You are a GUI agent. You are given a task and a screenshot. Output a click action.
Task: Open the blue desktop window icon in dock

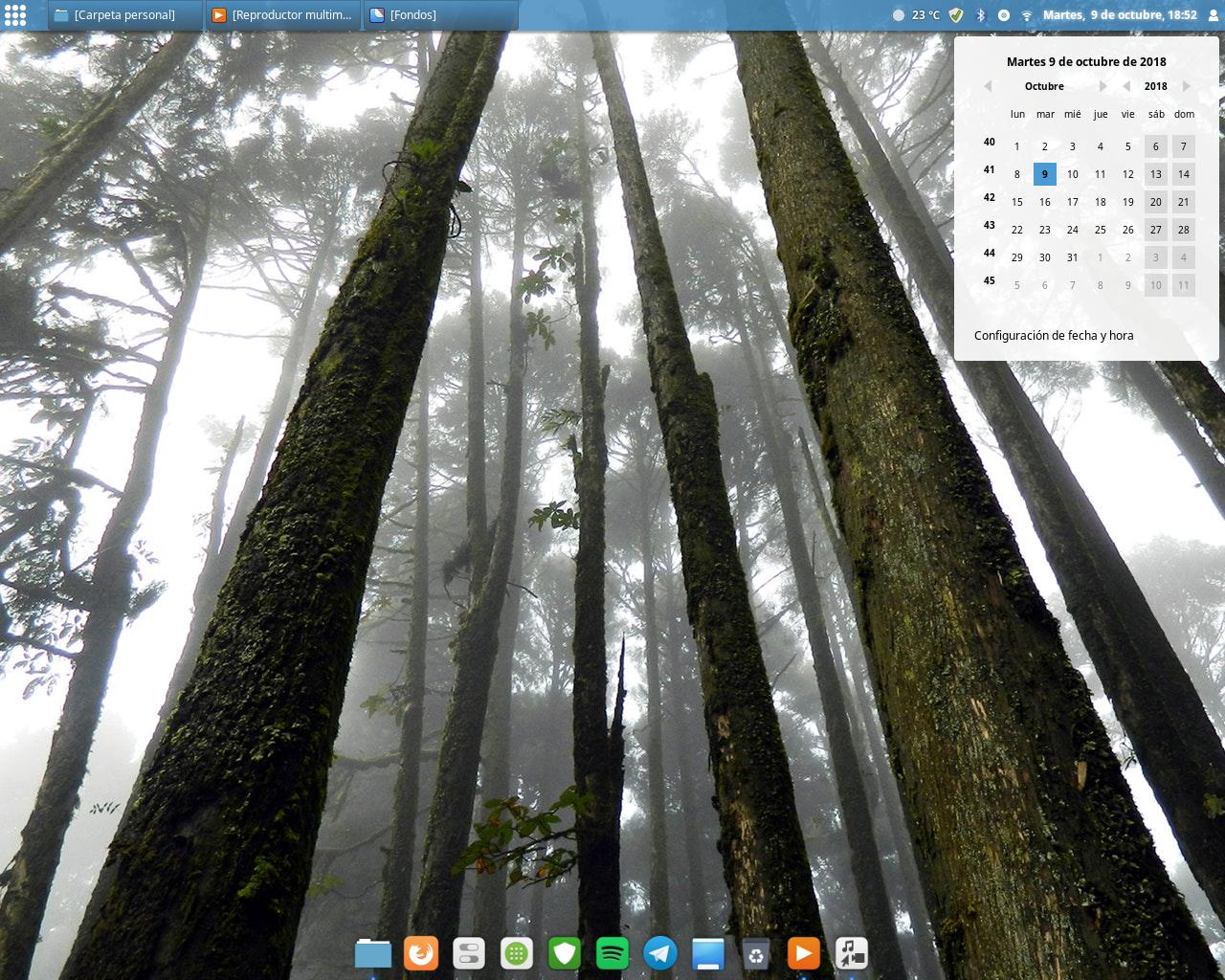708,953
